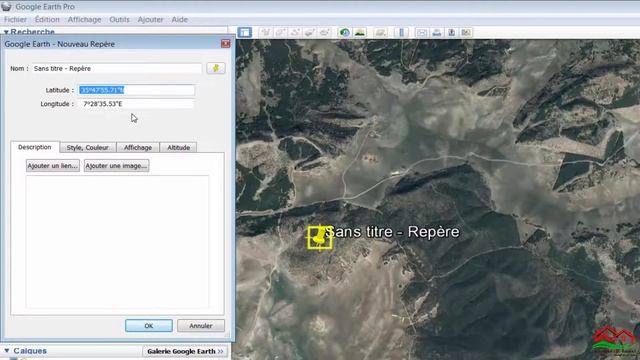The image size is (640, 360).
Task: Click the Add Polygon toolbar icon
Action: pyautogui.click(x=280, y=32)
